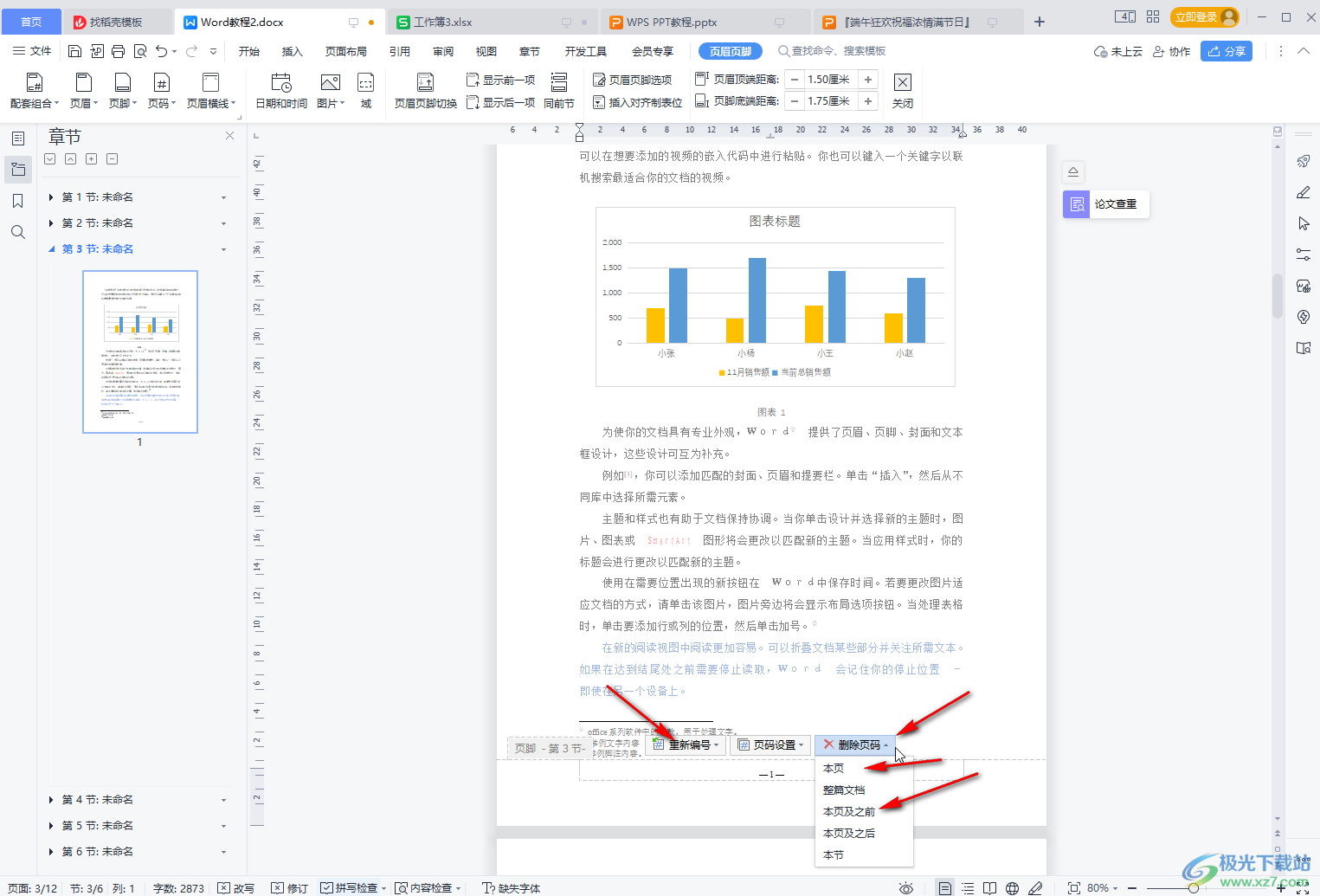This screenshot has height=896, width=1320.
Task: Open the outline panel icon in left sidebar
Action: pos(18,139)
